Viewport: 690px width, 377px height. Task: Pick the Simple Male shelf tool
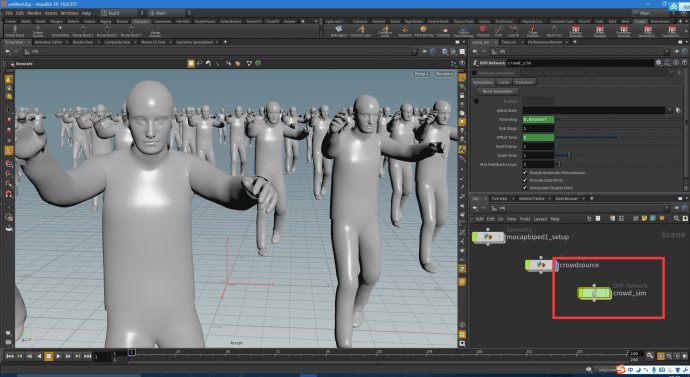coord(60,31)
